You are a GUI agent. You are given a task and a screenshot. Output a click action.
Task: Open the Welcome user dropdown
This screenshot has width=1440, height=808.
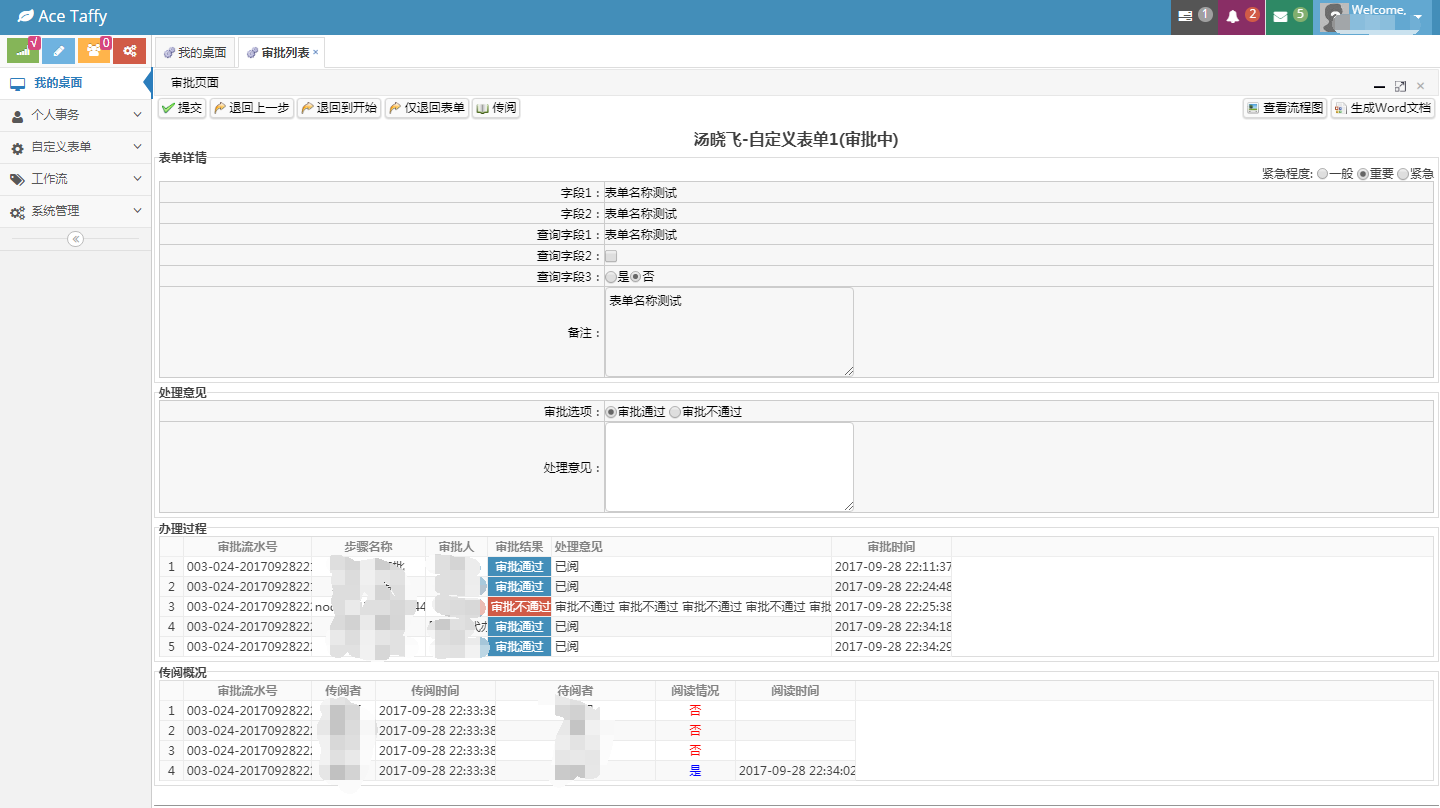point(1376,17)
